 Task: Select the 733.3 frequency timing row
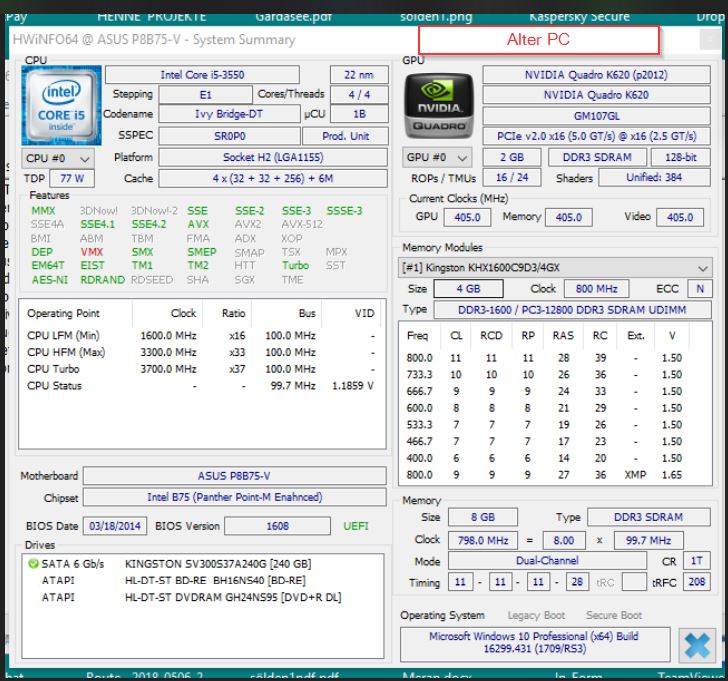[x=555, y=375]
